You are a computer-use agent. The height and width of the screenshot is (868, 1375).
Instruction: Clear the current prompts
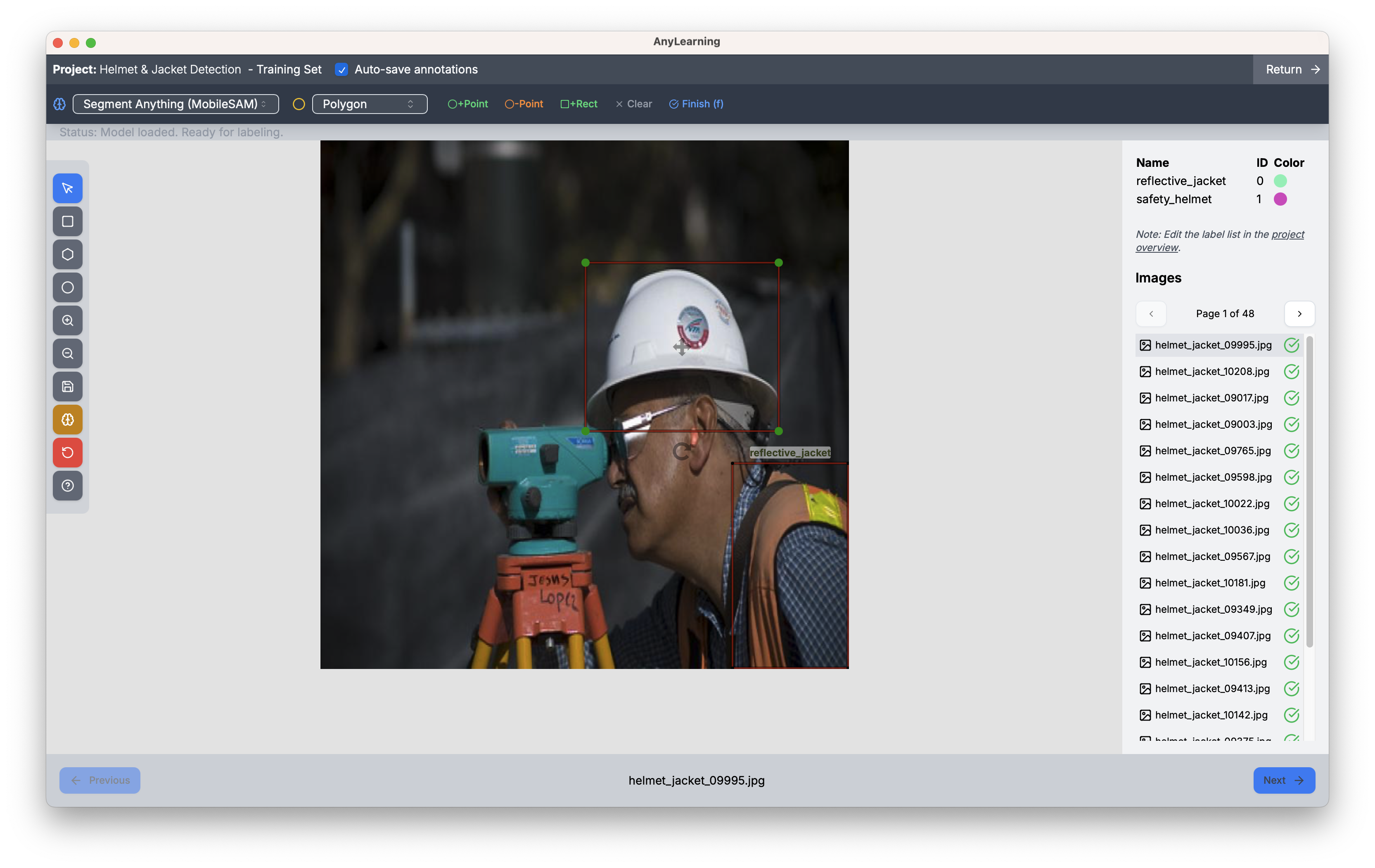[x=633, y=104]
